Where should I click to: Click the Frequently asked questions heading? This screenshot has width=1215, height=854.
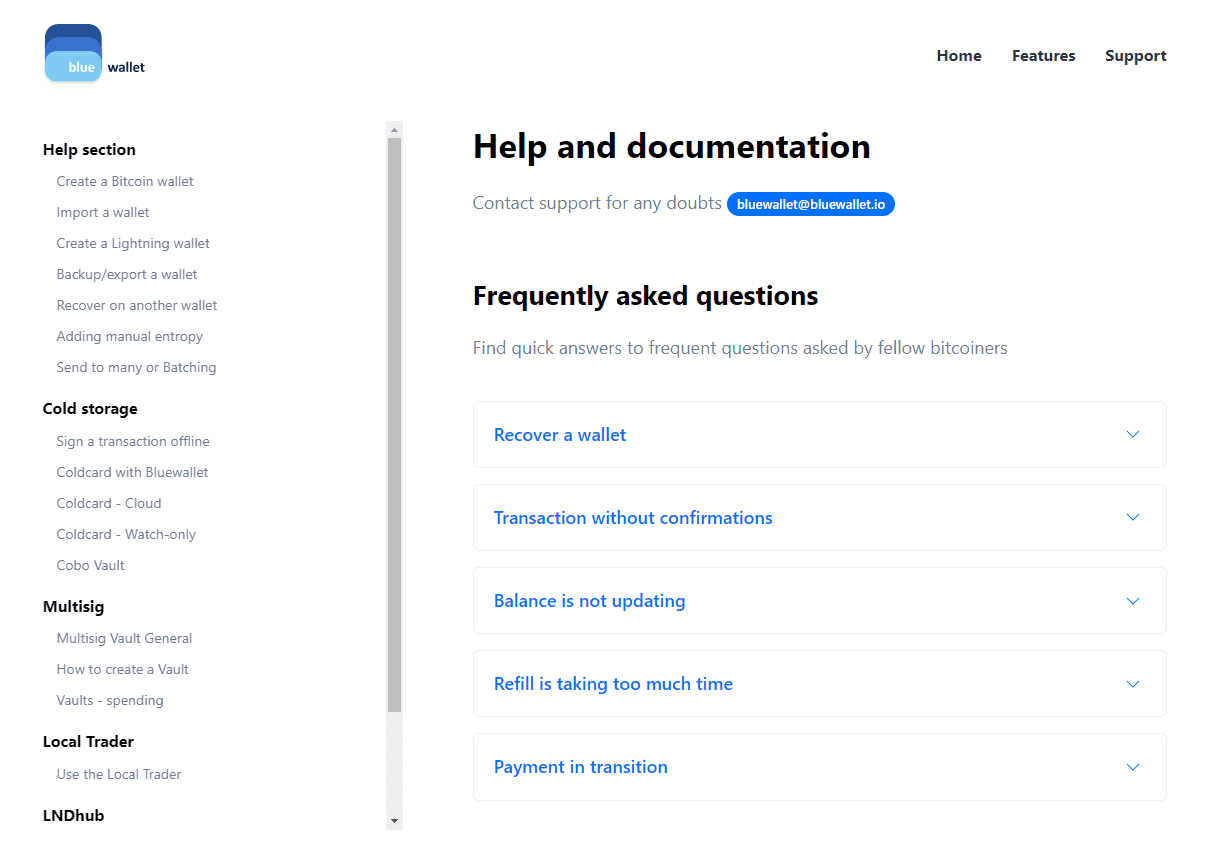[645, 296]
